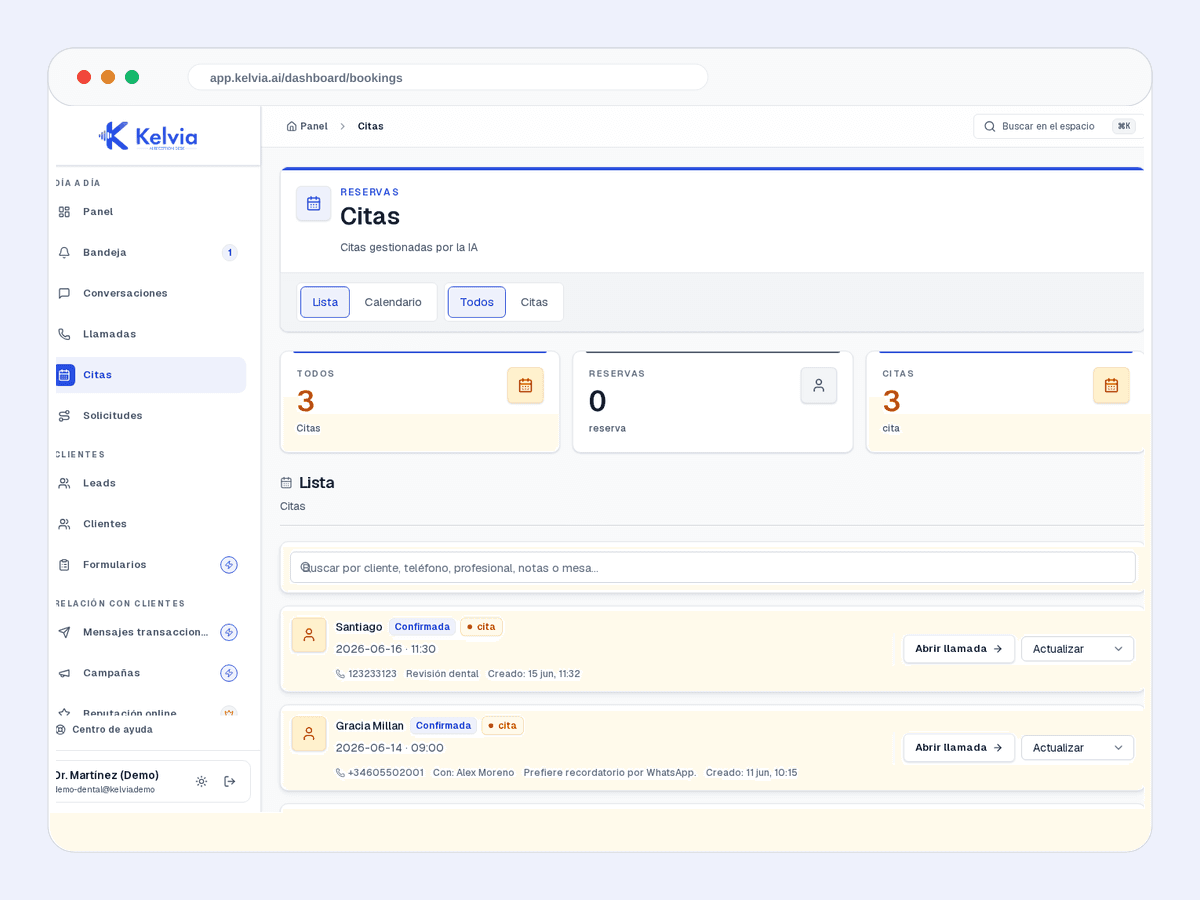1200x900 pixels.
Task: Click the Gracia Millan name
Action: [x=370, y=726]
